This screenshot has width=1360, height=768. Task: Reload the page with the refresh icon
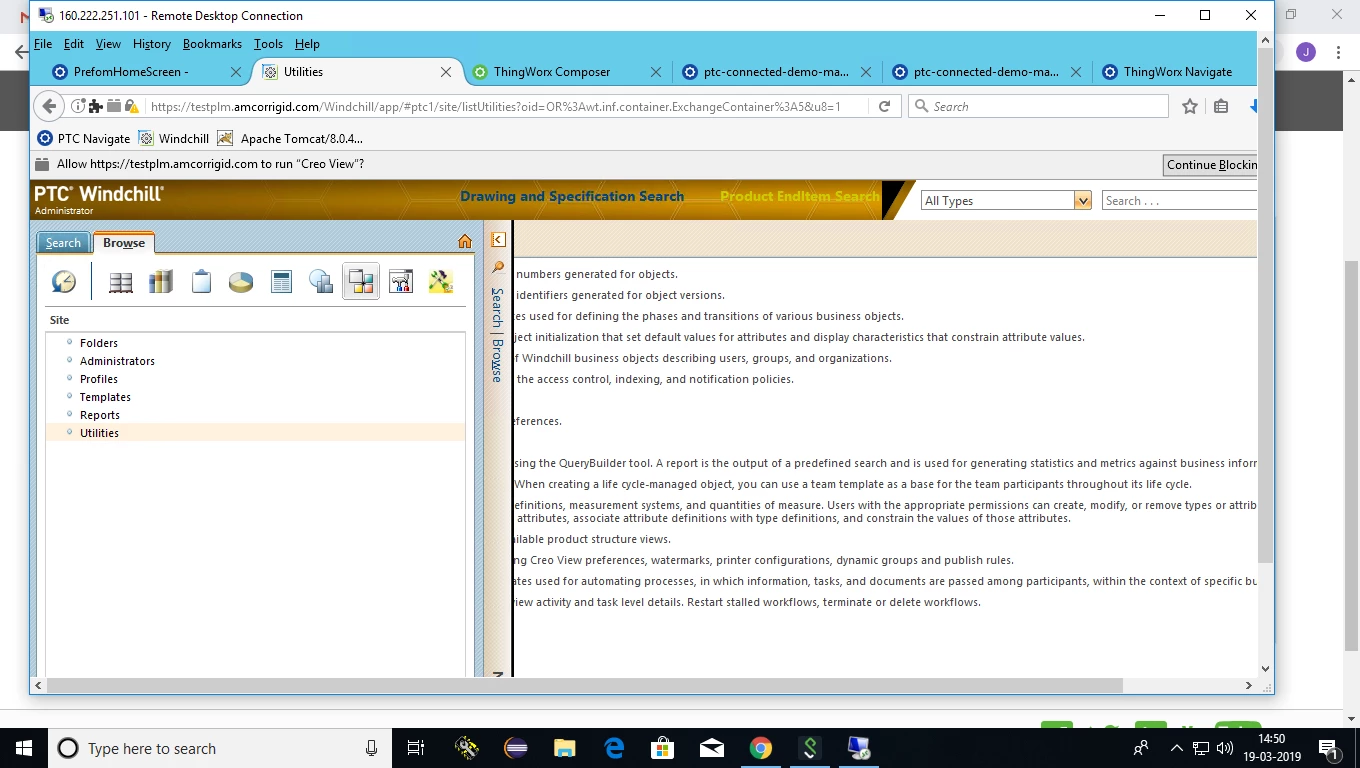pyautogui.click(x=884, y=106)
